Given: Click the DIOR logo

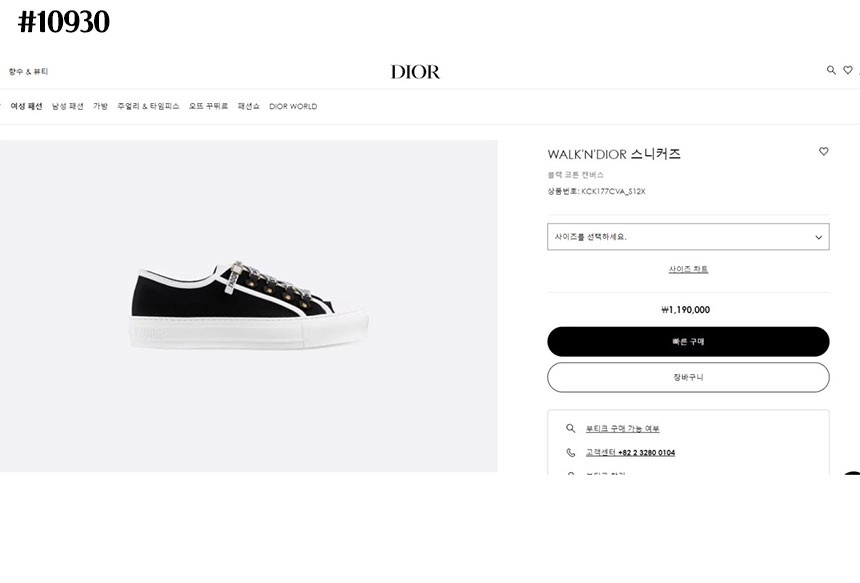Looking at the screenshot, I should click(x=415, y=72).
